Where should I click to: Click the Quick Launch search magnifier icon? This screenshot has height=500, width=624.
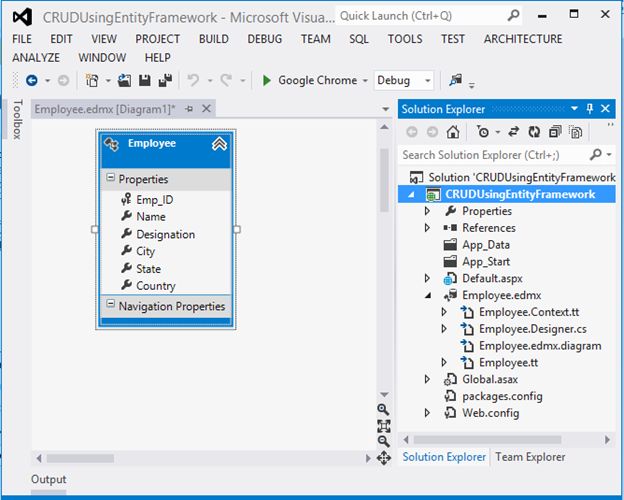point(514,16)
